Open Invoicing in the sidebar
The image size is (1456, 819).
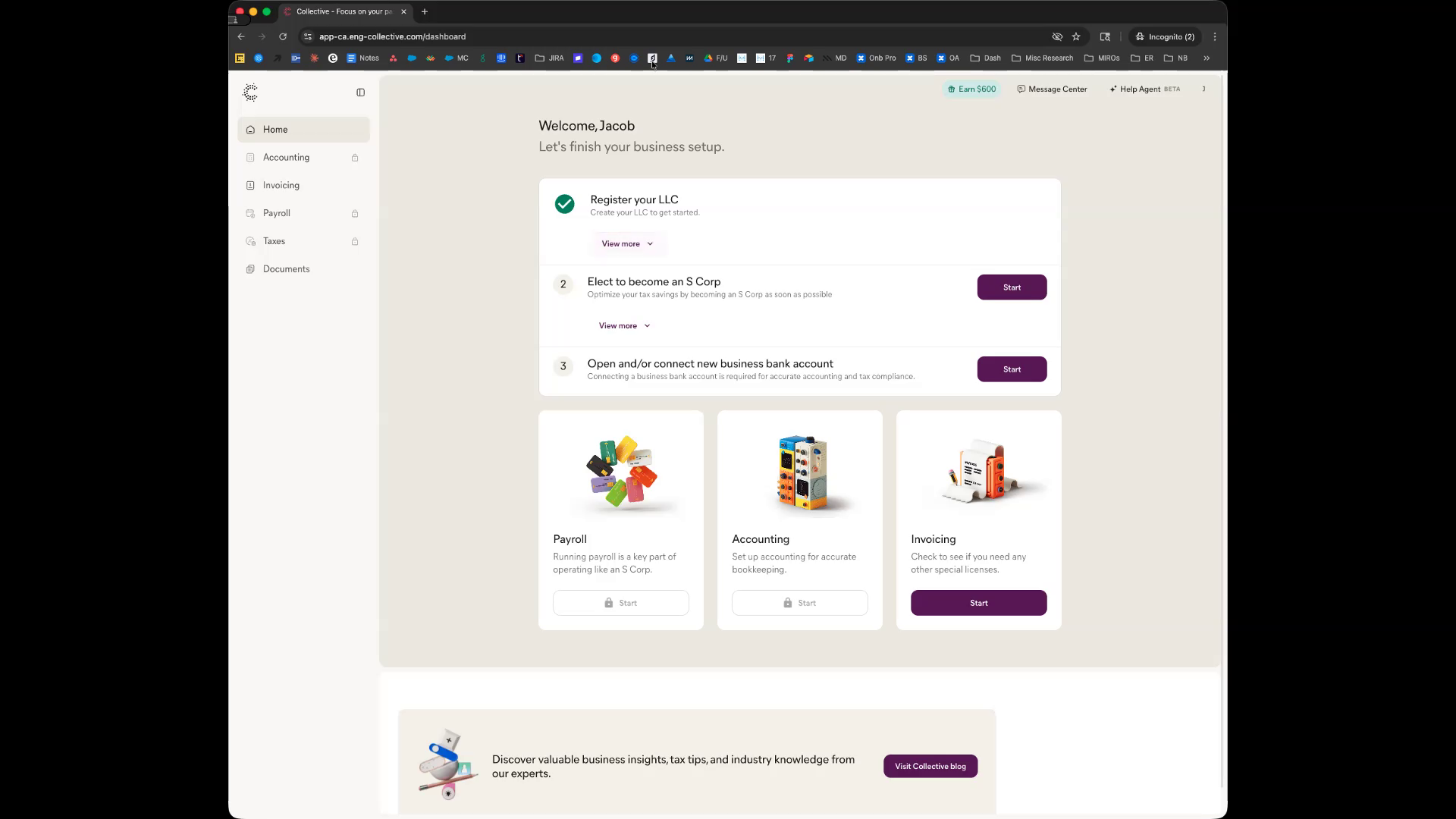pyautogui.click(x=281, y=185)
